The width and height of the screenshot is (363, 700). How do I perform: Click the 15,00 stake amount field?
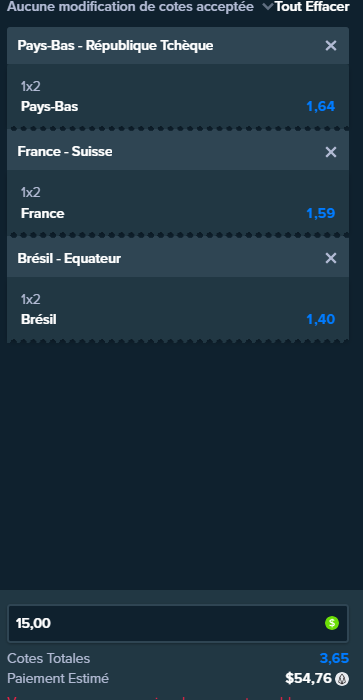click(178, 623)
